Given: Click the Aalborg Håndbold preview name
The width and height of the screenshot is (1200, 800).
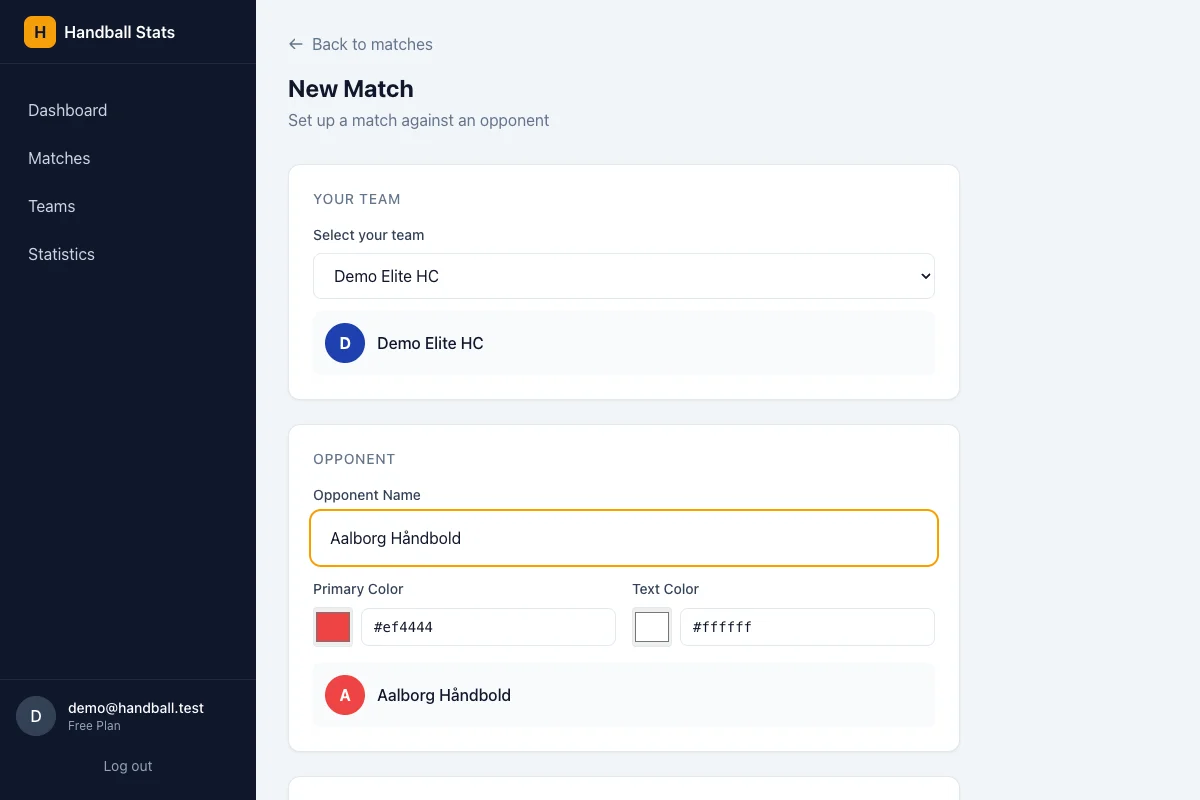Looking at the screenshot, I should [444, 695].
